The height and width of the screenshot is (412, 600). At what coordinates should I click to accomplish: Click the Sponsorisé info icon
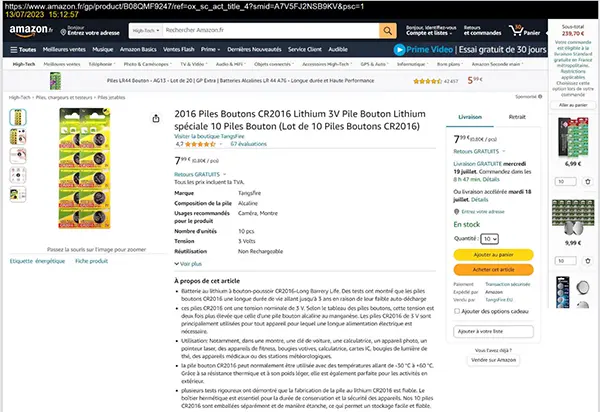click(540, 96)
